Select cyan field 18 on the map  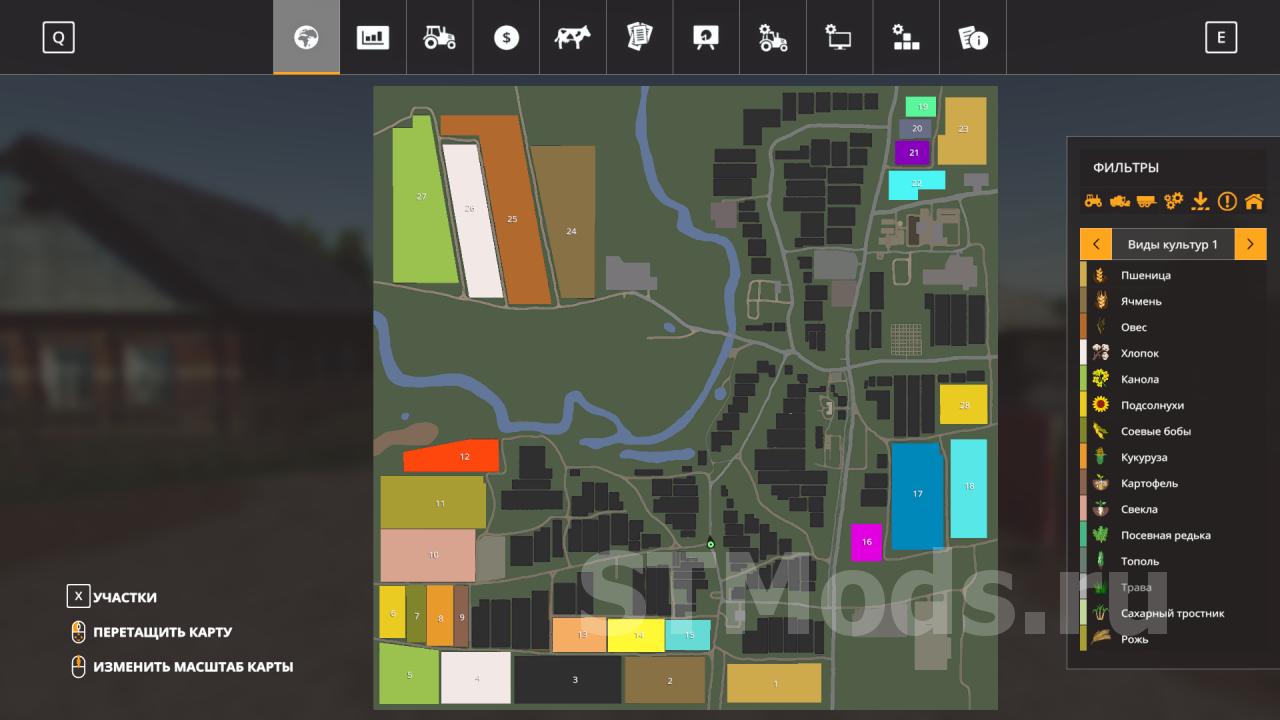tap(969, 489)
